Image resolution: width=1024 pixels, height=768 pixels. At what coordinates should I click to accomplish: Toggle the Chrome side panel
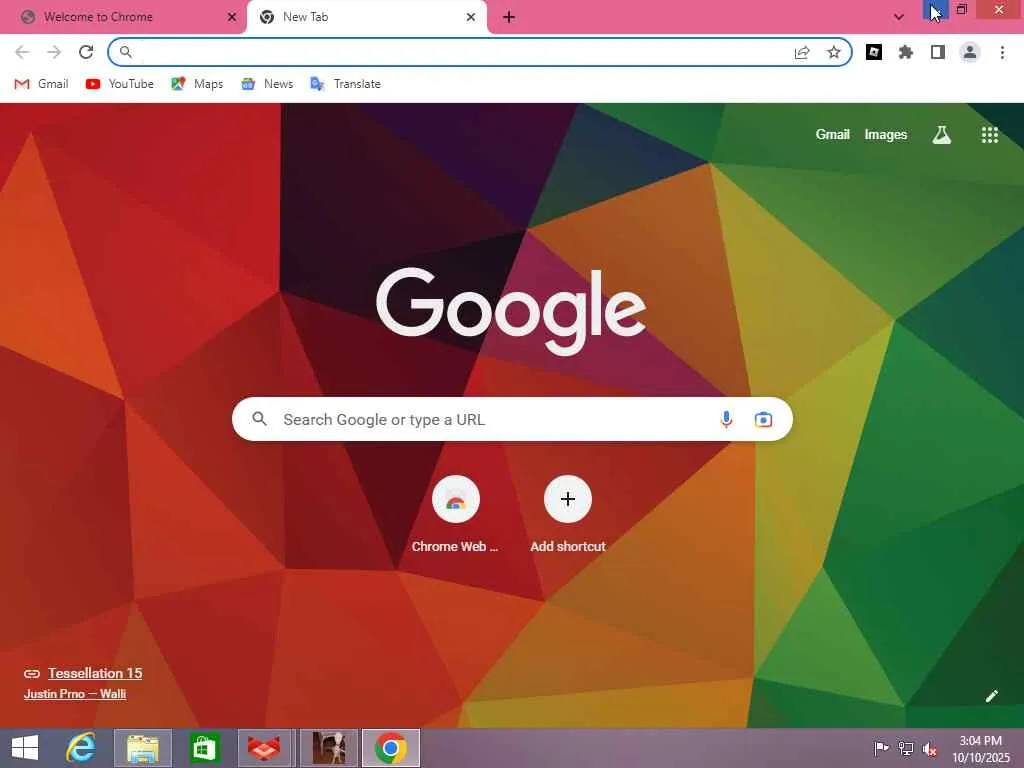click(x=938, y=52)
